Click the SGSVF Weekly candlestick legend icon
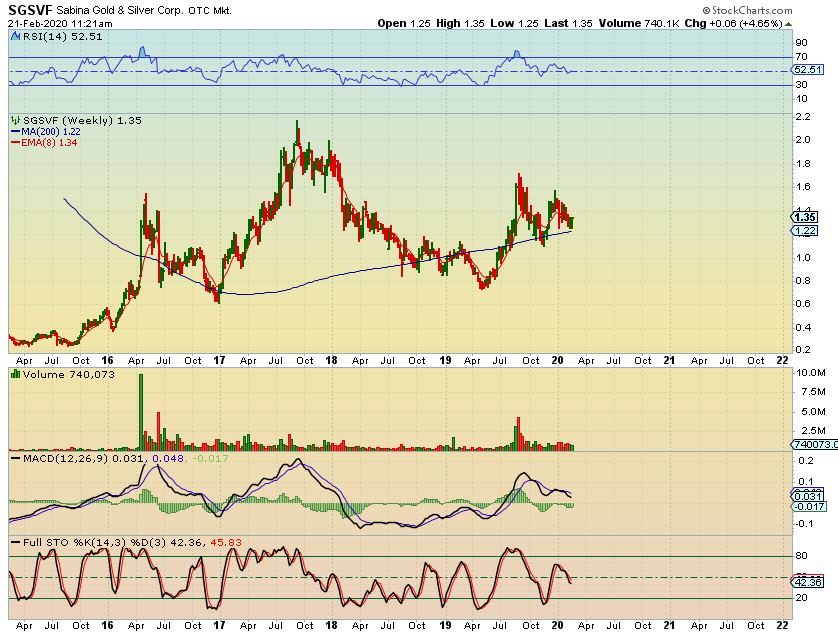The height and width of the screenshot is (634, 838). point(14,120)
